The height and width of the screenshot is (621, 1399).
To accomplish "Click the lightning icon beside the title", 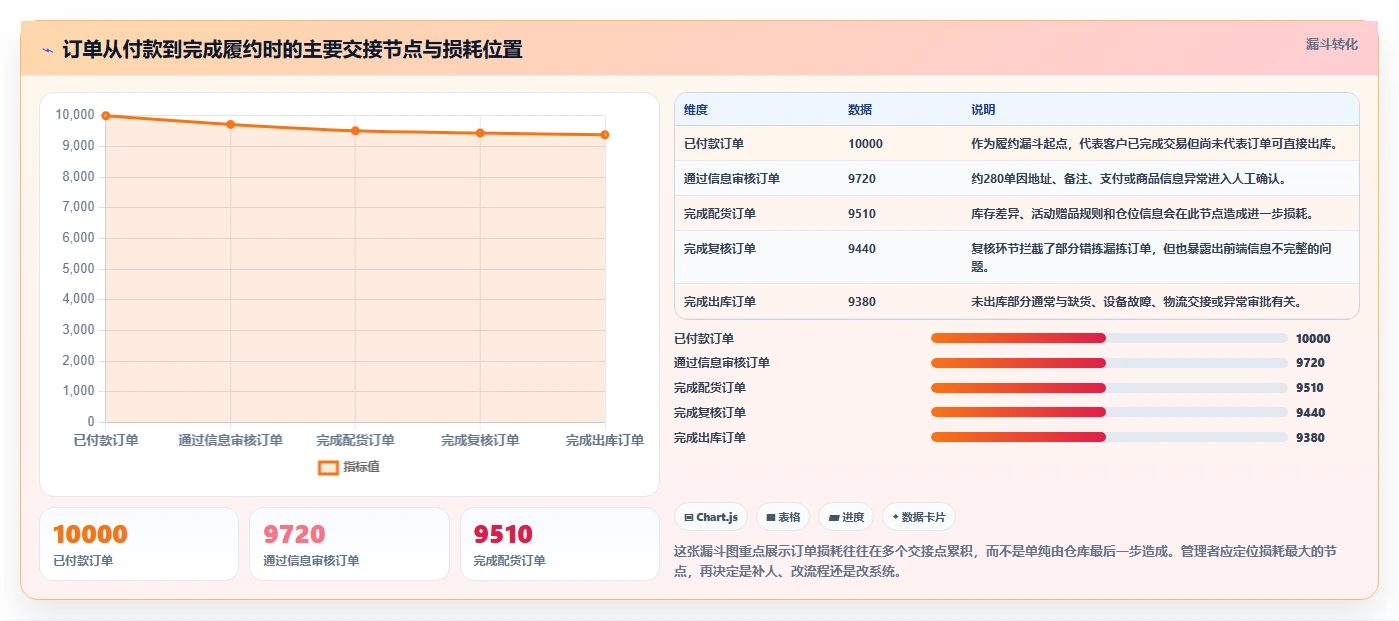I will pos(48,50).
